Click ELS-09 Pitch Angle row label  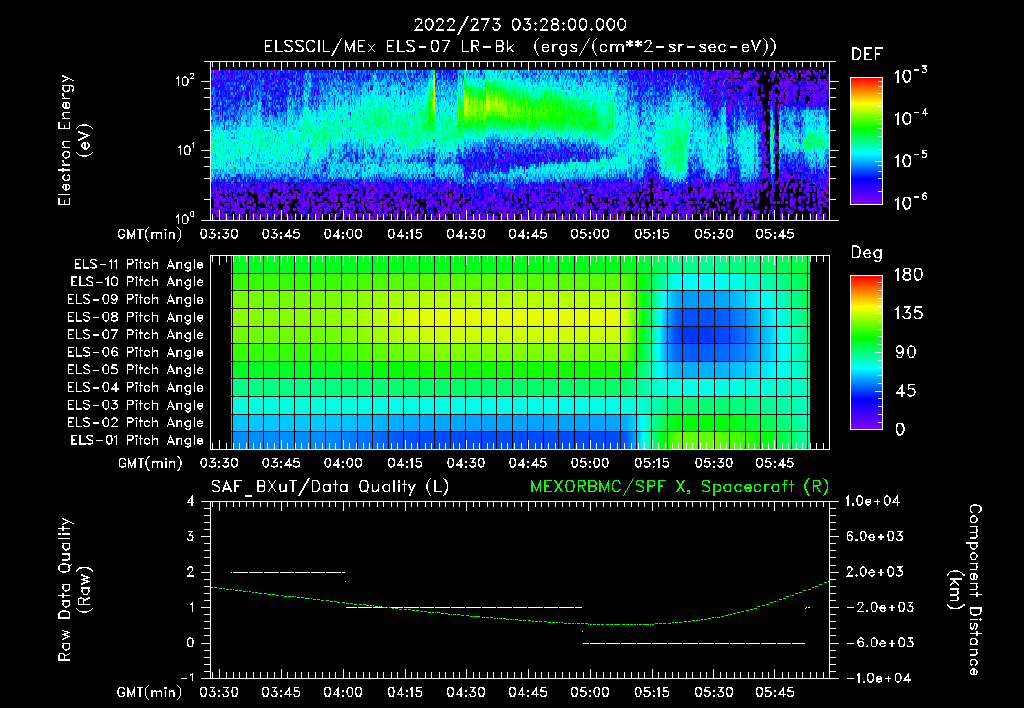tap(136, 300)
